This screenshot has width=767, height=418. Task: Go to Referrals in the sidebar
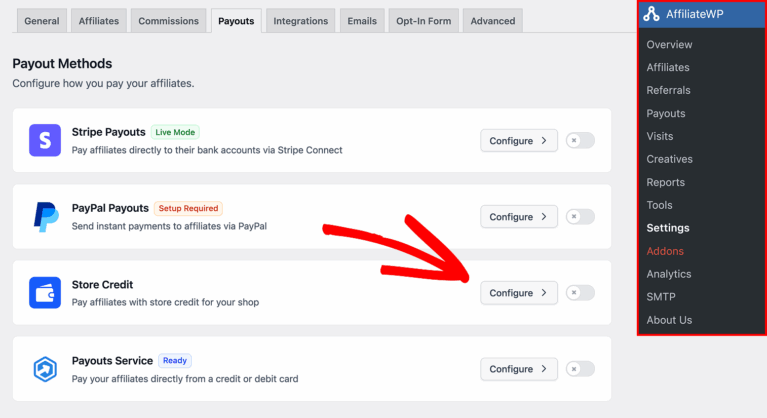[668, 90]
